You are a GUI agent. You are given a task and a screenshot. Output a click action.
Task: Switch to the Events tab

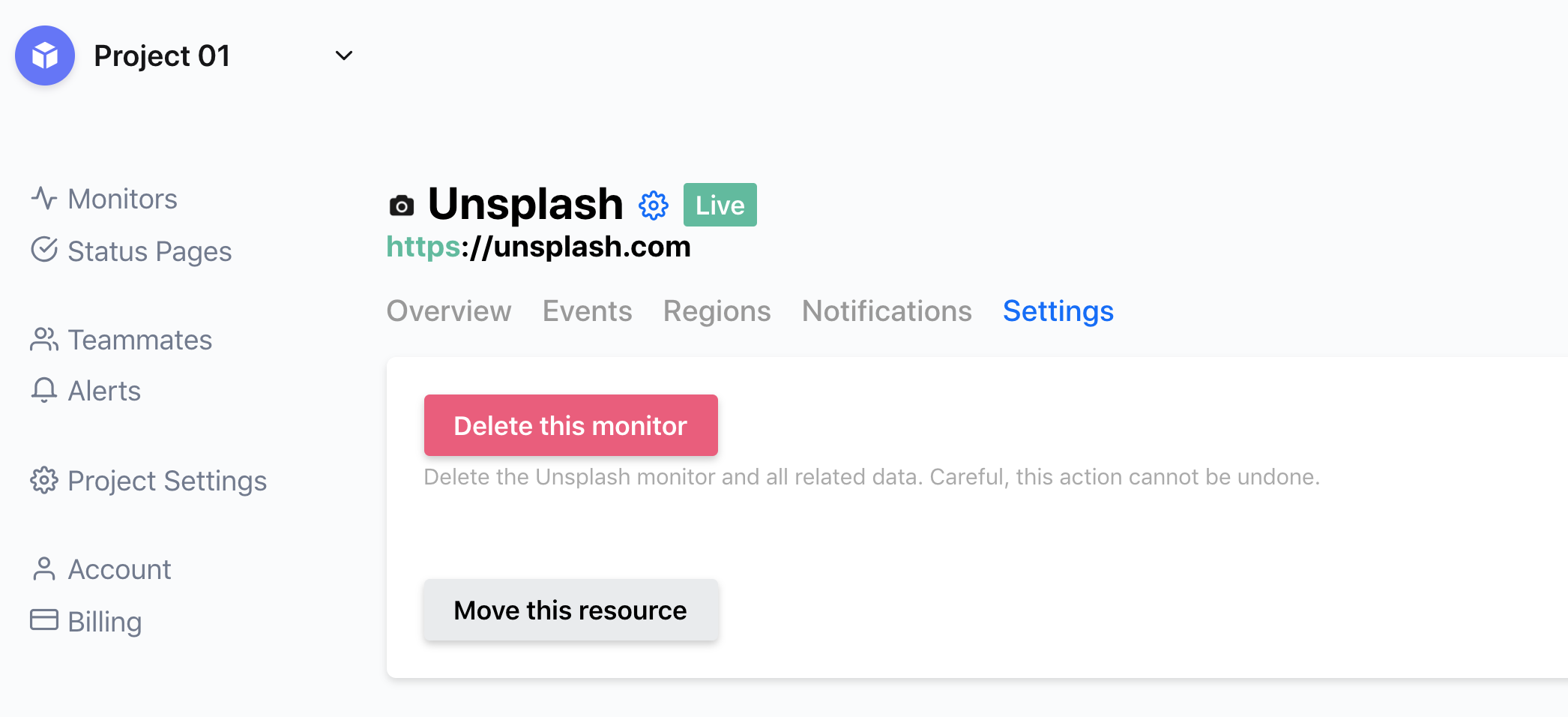pos(588,310)
